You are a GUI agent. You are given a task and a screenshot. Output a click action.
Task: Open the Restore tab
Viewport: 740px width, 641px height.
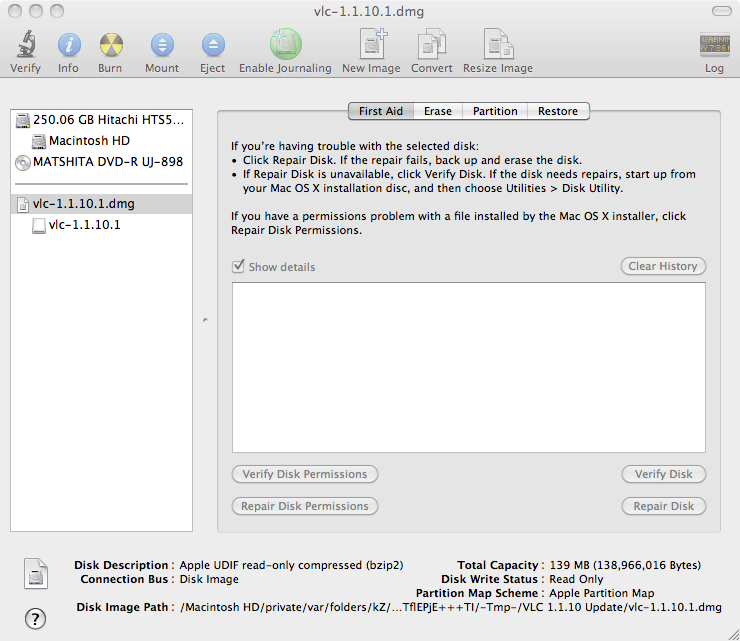tap(558, 111)
